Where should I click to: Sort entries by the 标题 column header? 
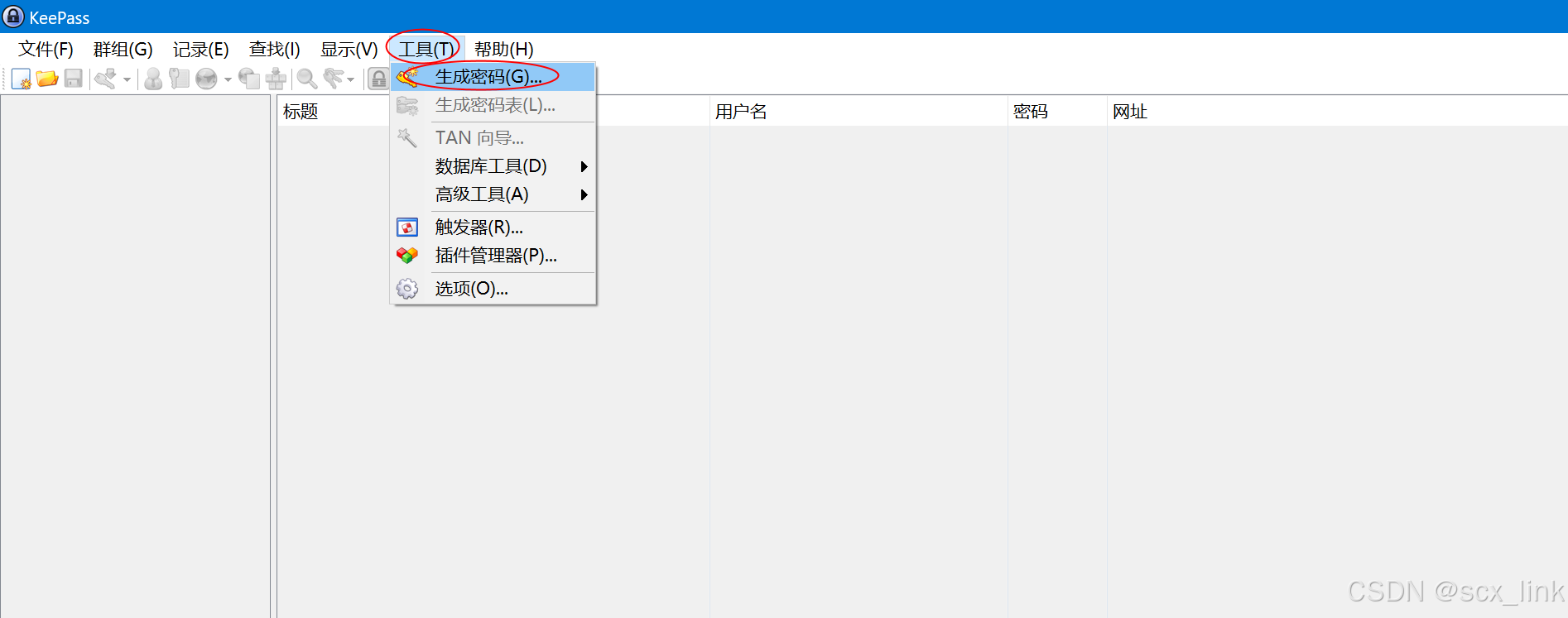tap(493, 112)
